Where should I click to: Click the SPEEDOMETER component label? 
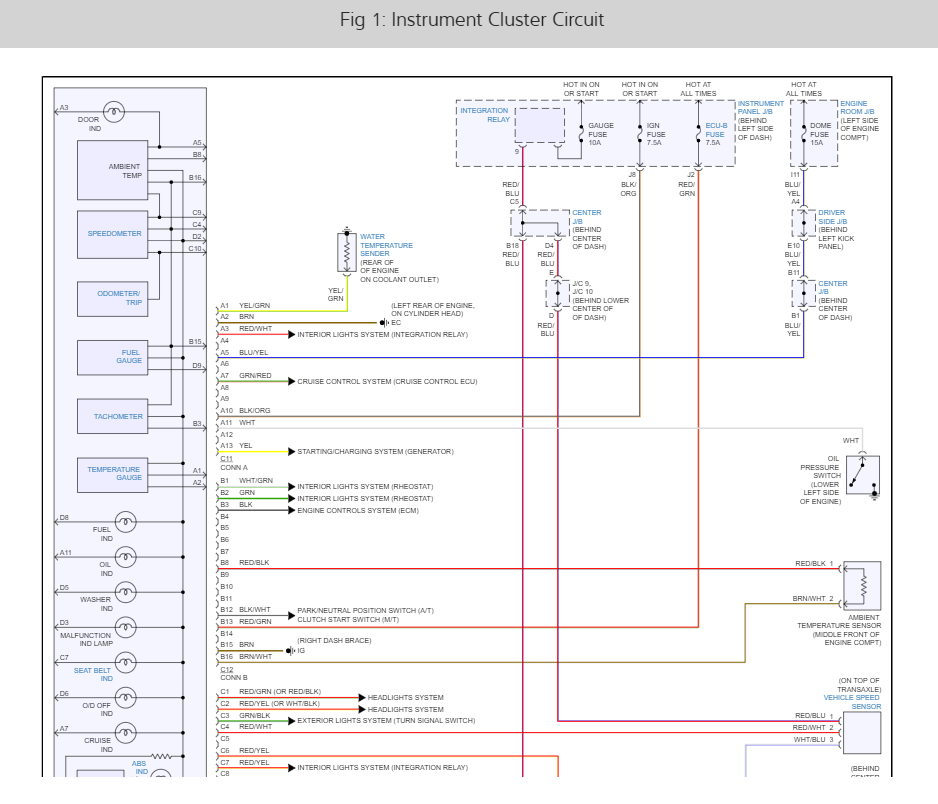[114, 234]
